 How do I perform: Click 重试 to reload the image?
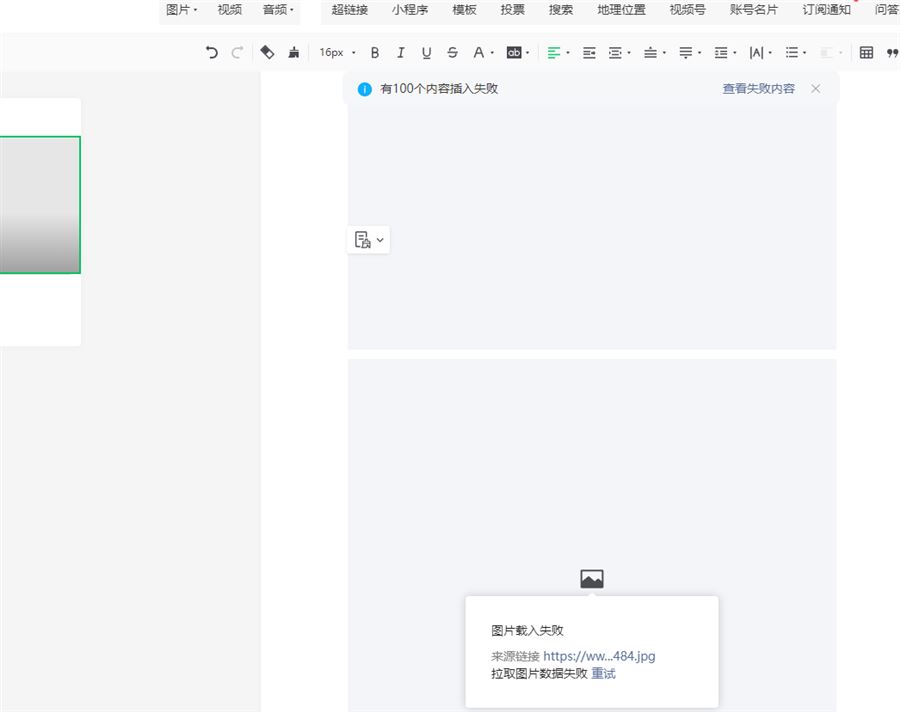(603, 674)
